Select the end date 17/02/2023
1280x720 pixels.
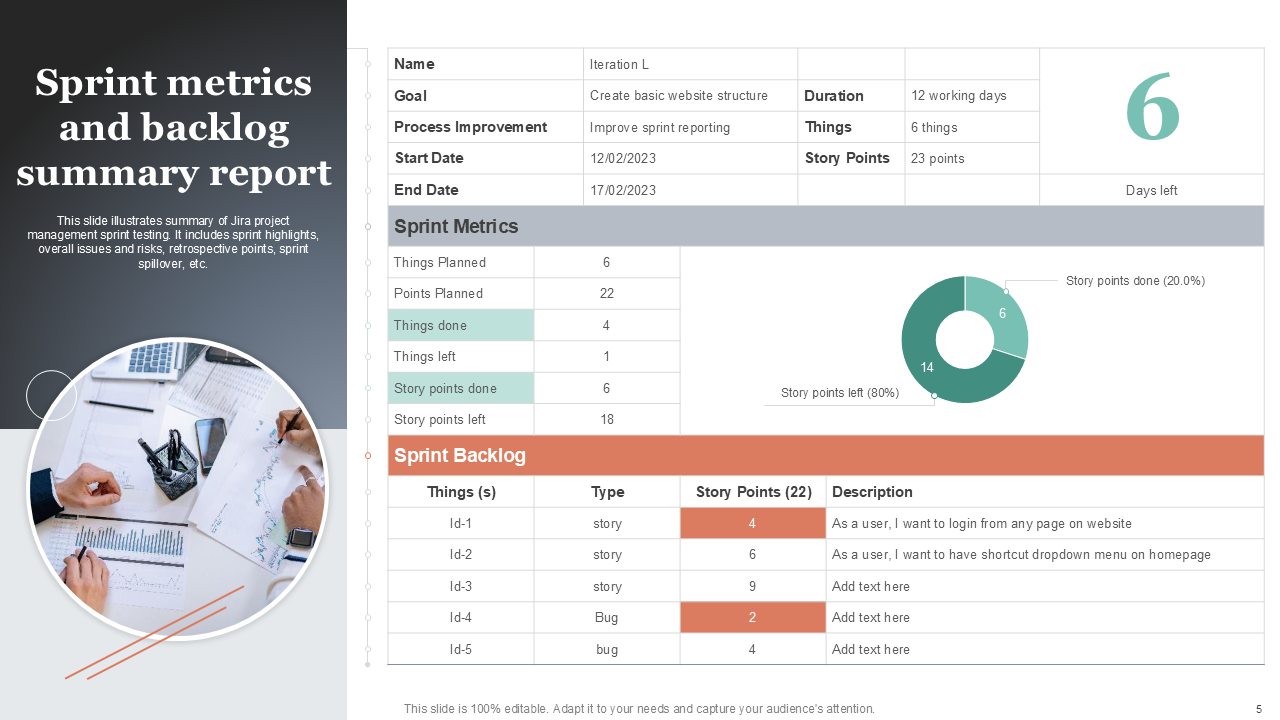pyautogui.click(x=623, y=190)
